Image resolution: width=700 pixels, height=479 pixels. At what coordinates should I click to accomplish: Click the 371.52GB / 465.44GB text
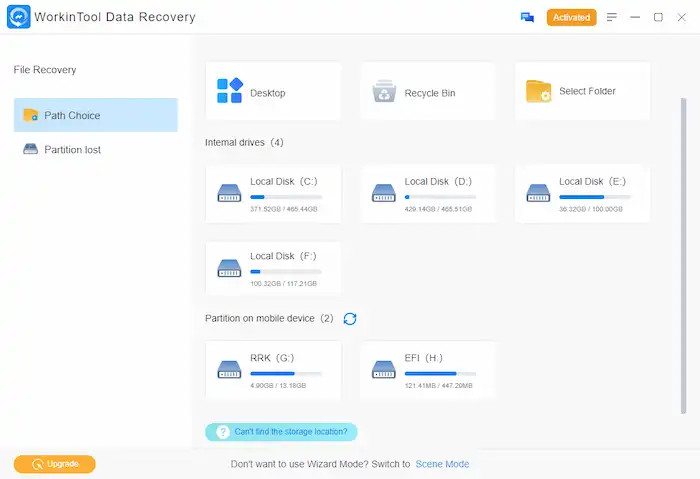284,209
